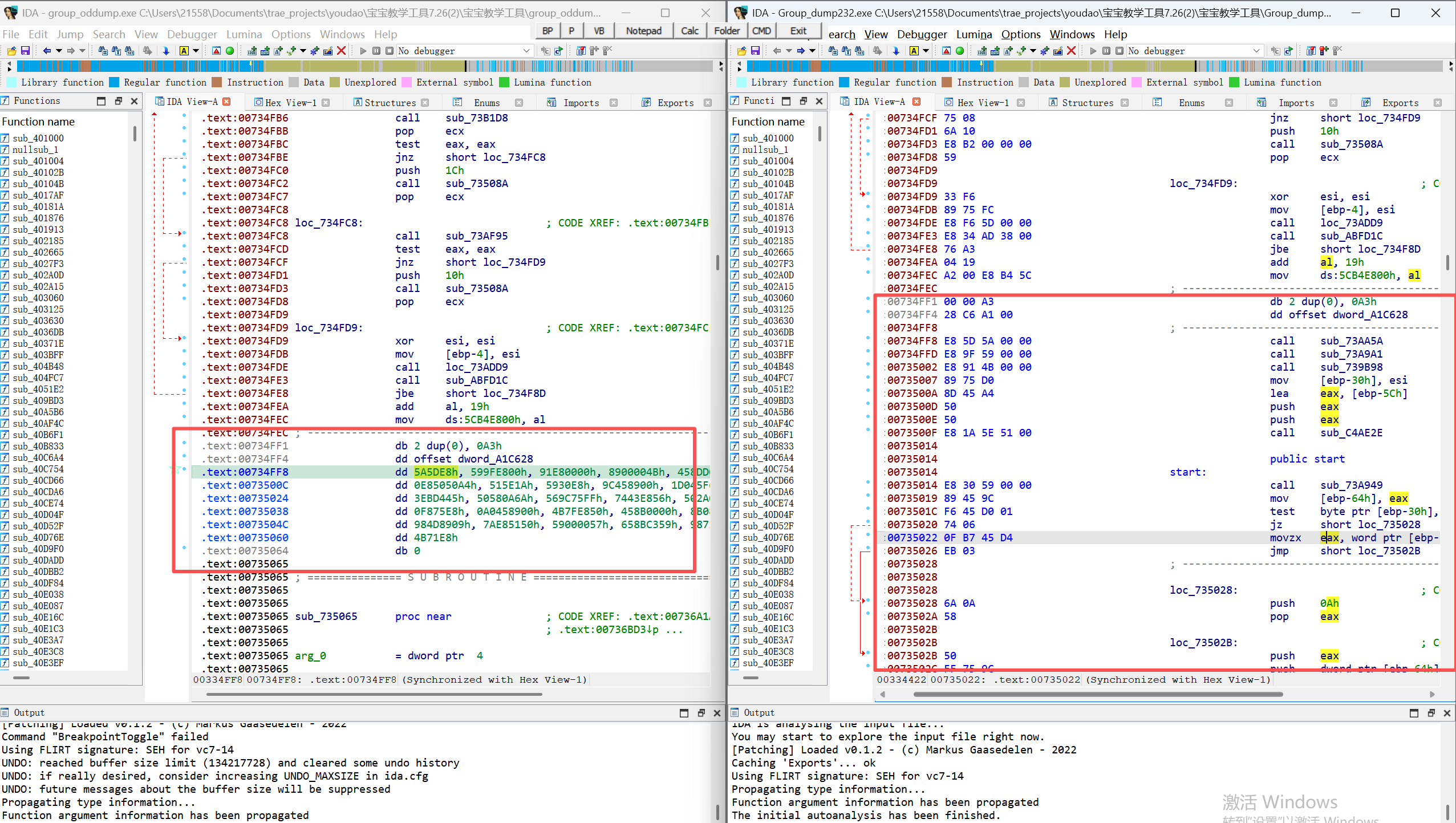This screenshot has height=823, width=1456.
Task: Switch to Hex View-1 tab in left window
Action: pos(290,103)
